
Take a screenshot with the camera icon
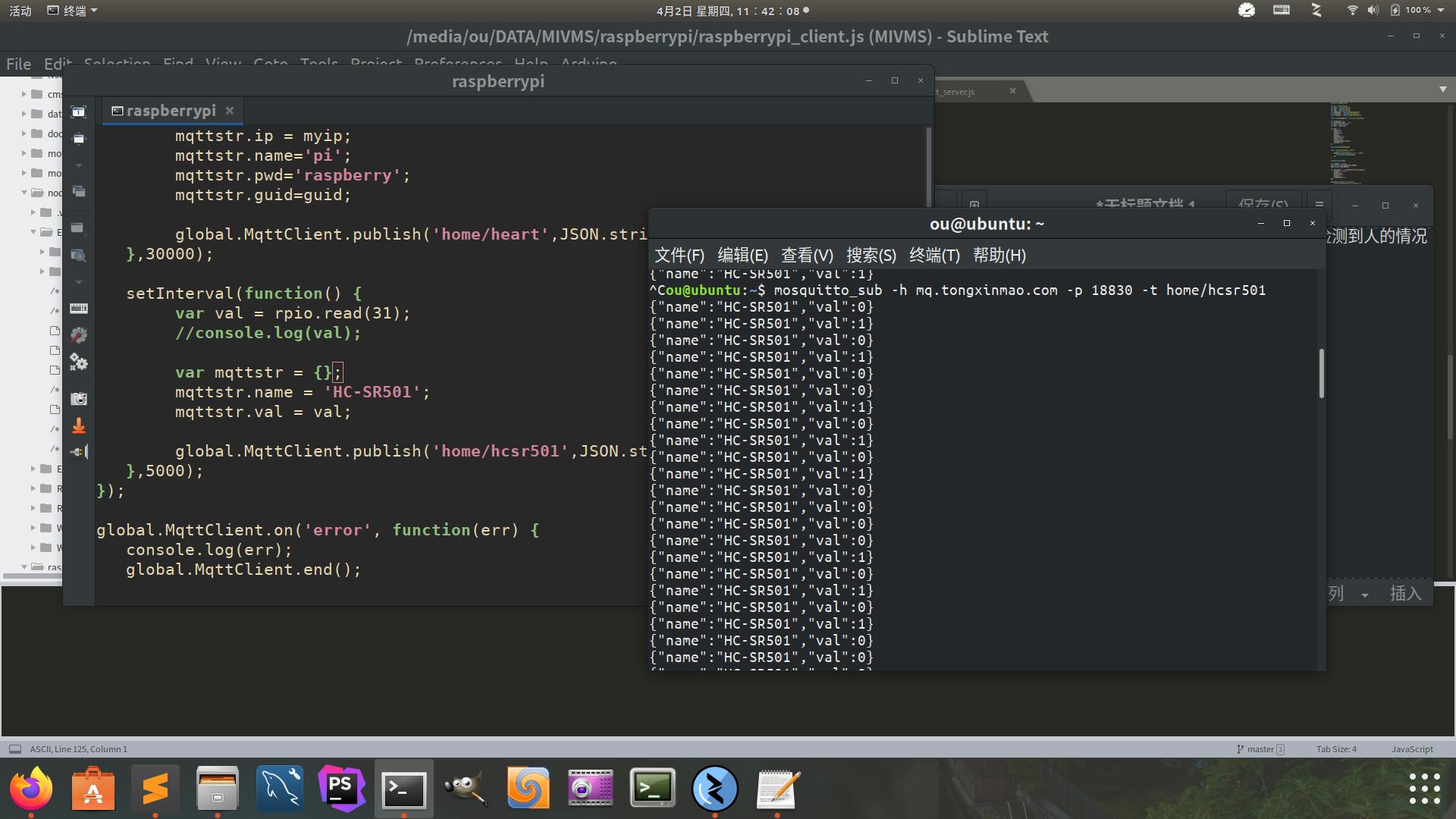(x=79, y=399)
